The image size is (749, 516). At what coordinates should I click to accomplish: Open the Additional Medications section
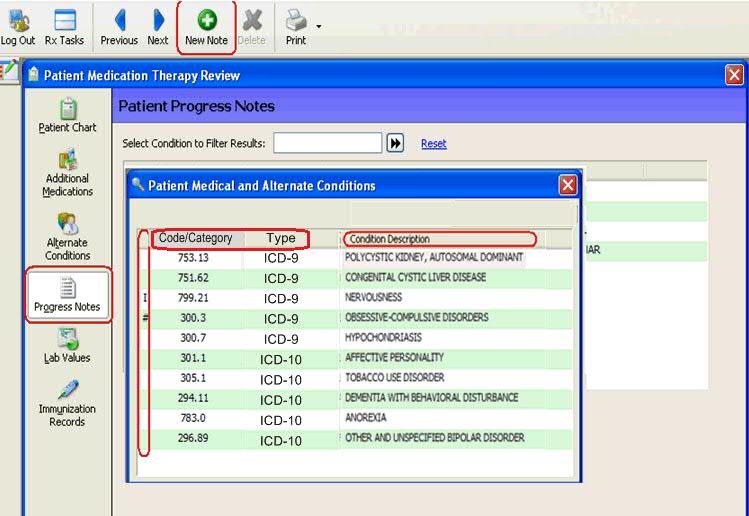click(67, 172)
